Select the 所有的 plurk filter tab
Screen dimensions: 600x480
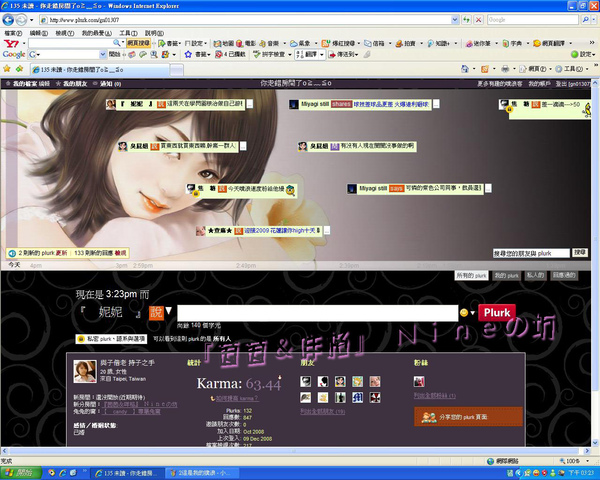coord(471,276)
